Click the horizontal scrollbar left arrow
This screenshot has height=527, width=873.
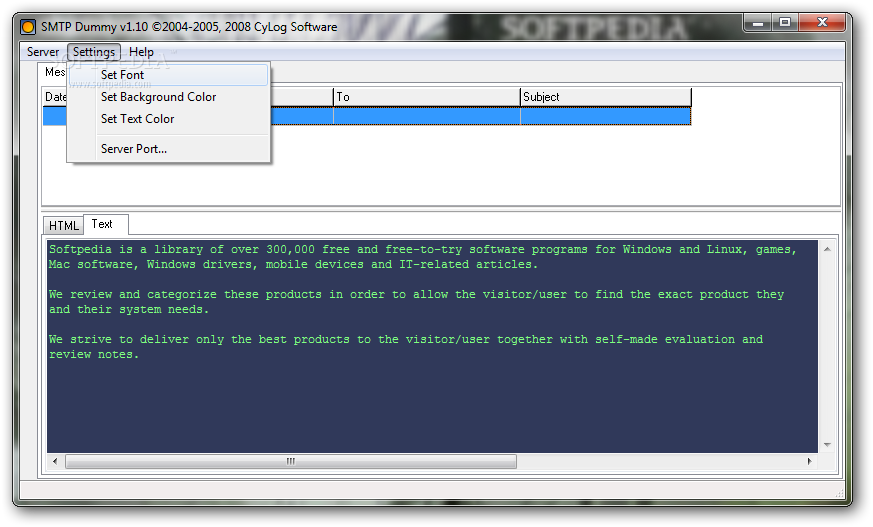coord(55,461)
